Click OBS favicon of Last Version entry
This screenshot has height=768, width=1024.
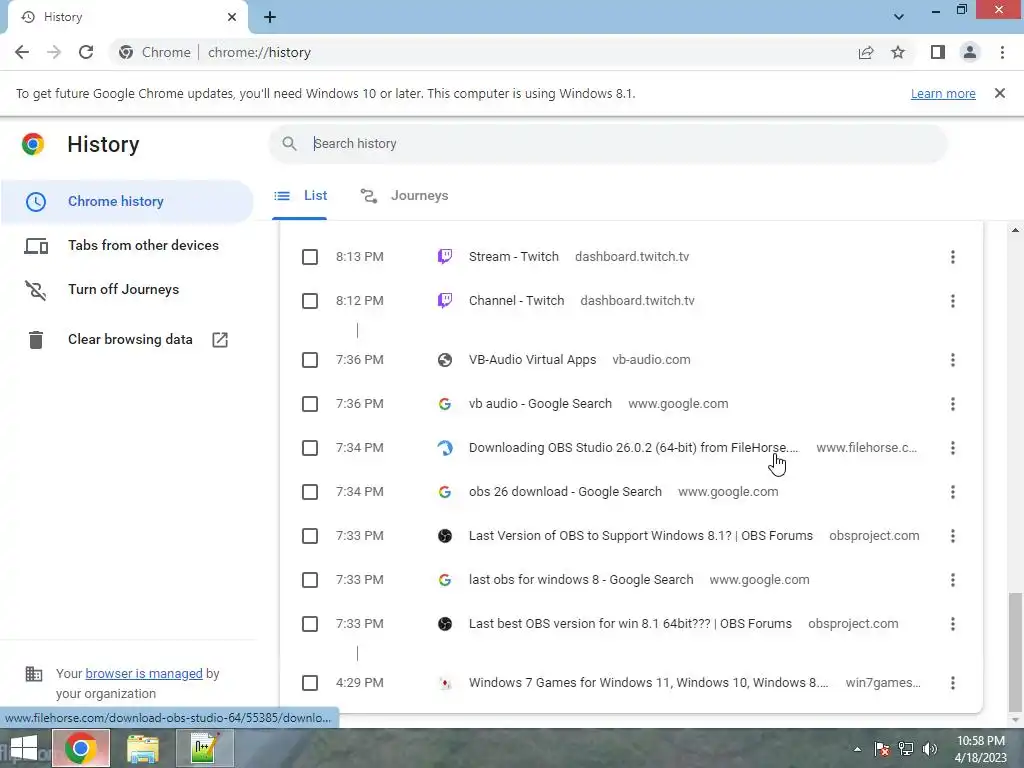click(x=445, y=536)
